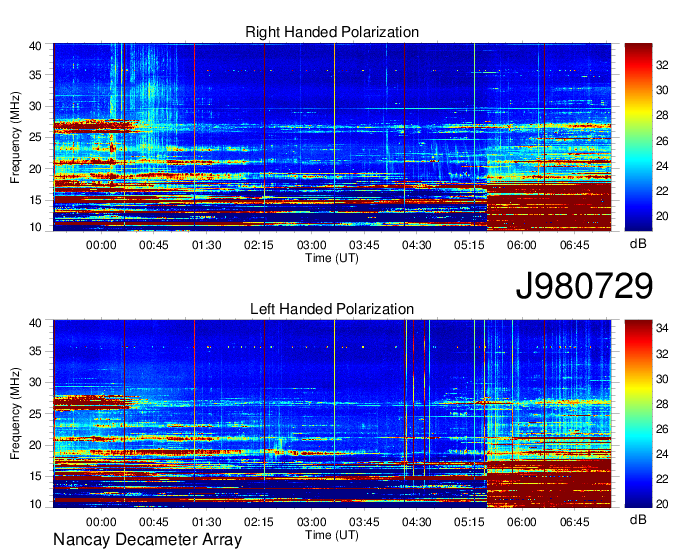Select the J980729 observation label
This screenshot has height=552, width=680.
coord(584,286)
